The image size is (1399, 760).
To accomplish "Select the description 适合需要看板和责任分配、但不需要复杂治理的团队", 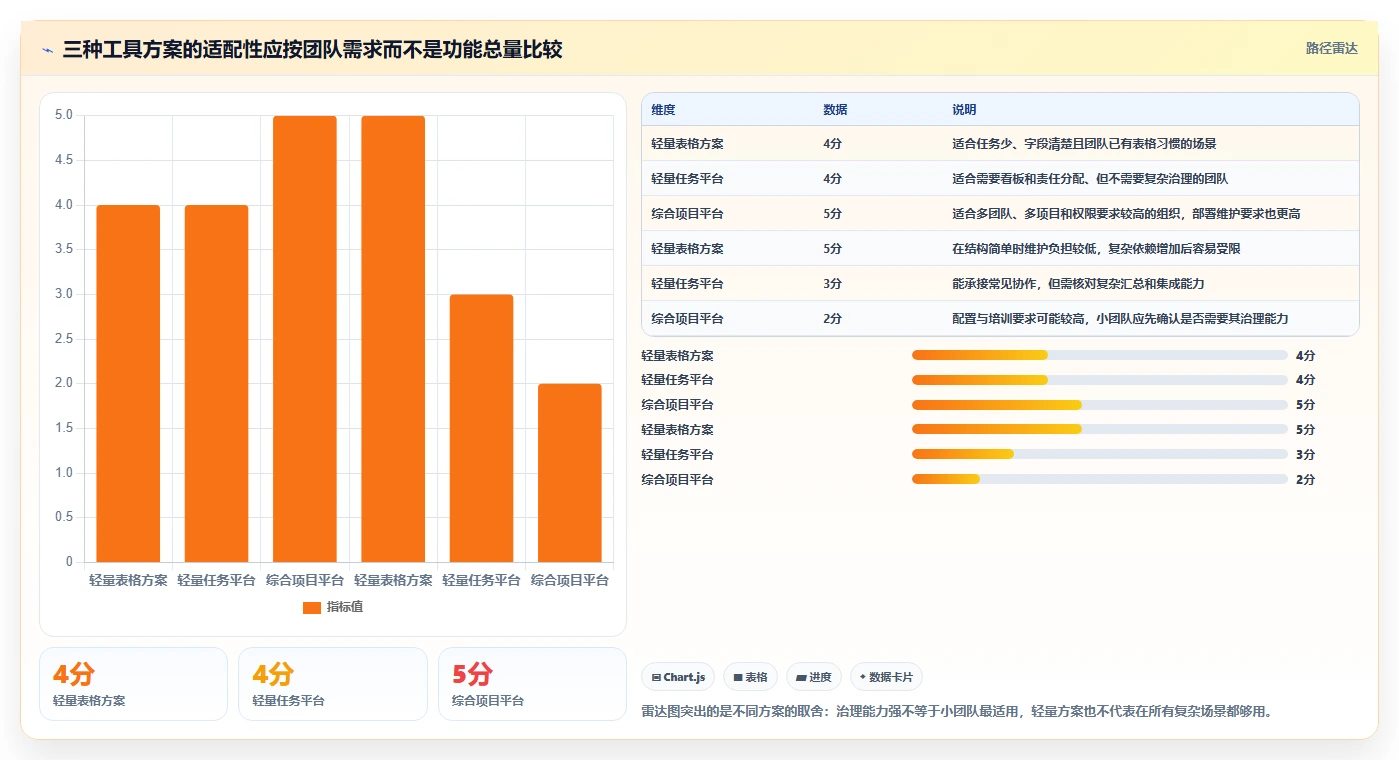I will pyautogui.click(x=1090, y=179).
